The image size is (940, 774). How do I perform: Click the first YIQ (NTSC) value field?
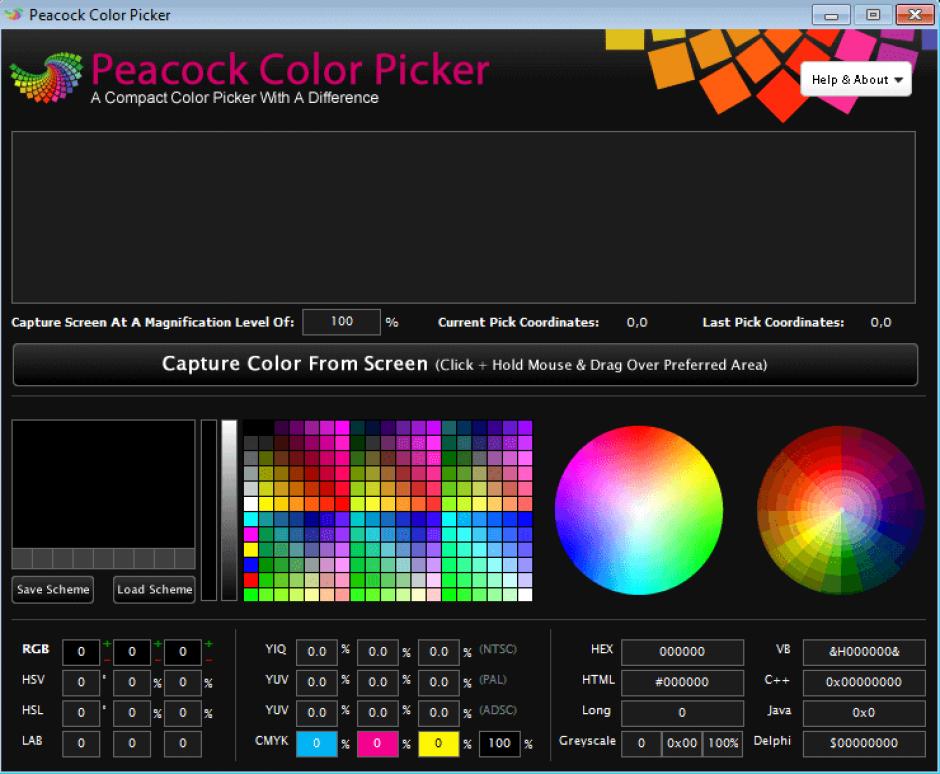click(x=317, y=652)
